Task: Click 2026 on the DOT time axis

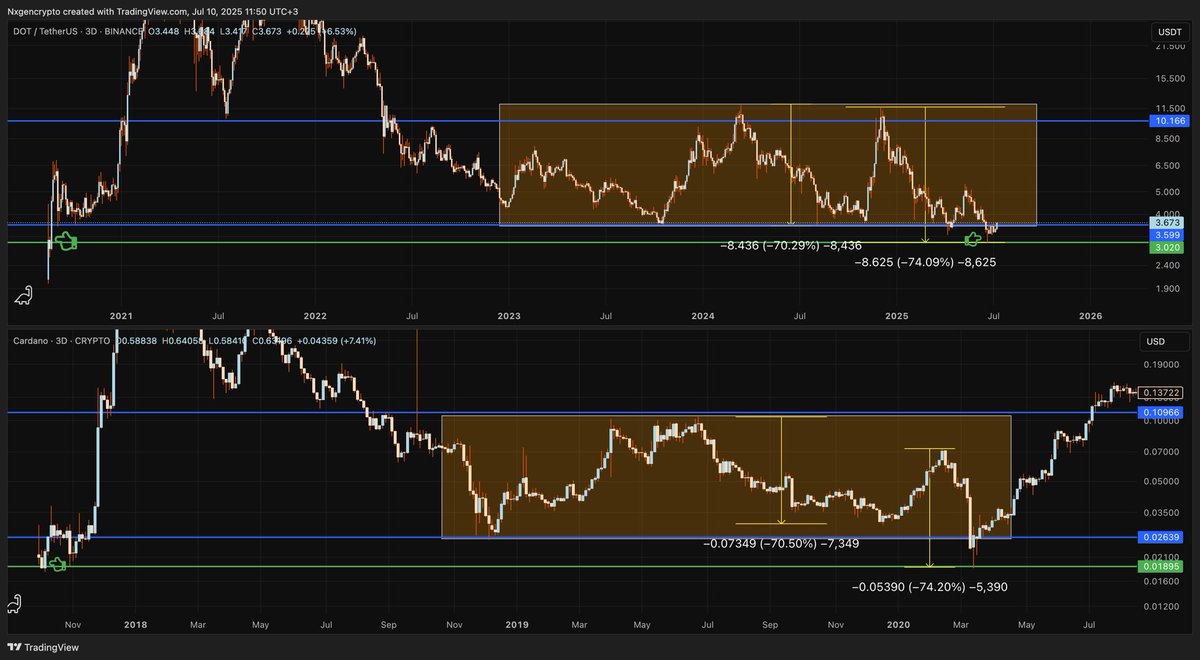Action: tap(1091, 316)
